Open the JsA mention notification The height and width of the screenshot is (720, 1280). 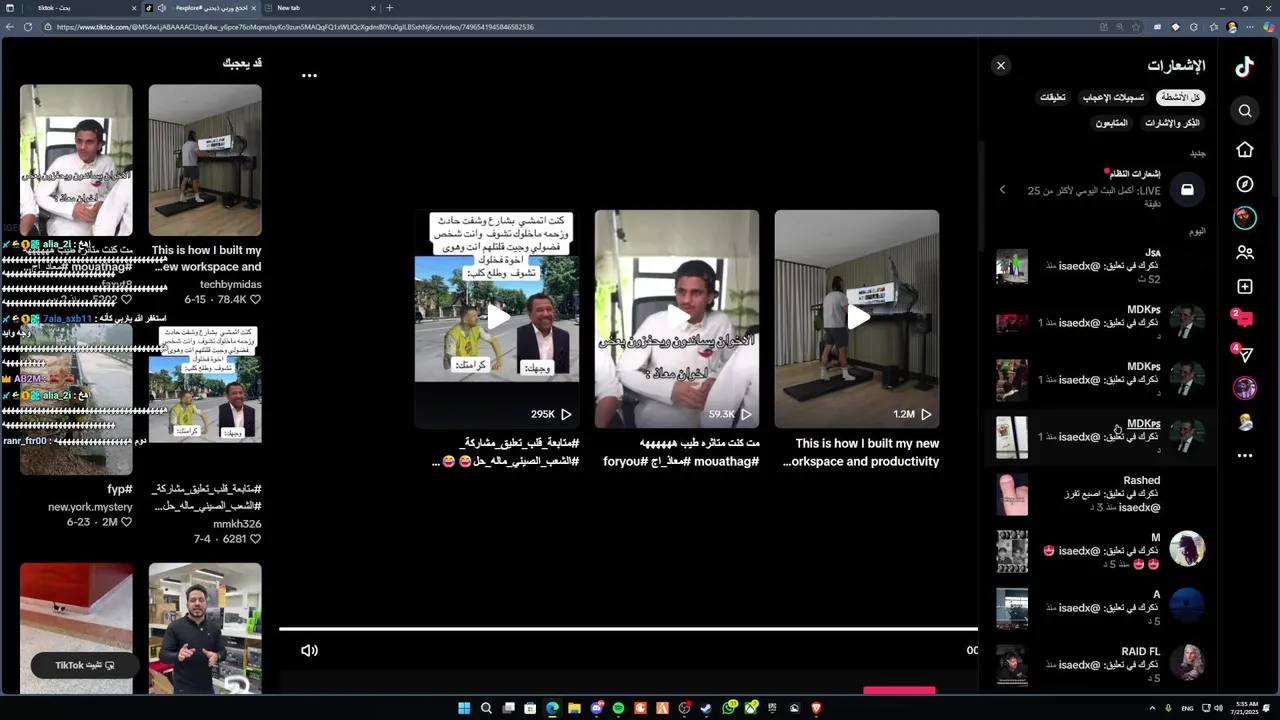pos(1101,266)
